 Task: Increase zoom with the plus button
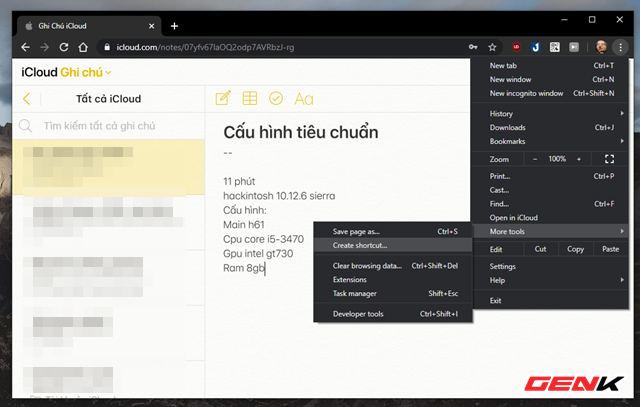(579, 159)
